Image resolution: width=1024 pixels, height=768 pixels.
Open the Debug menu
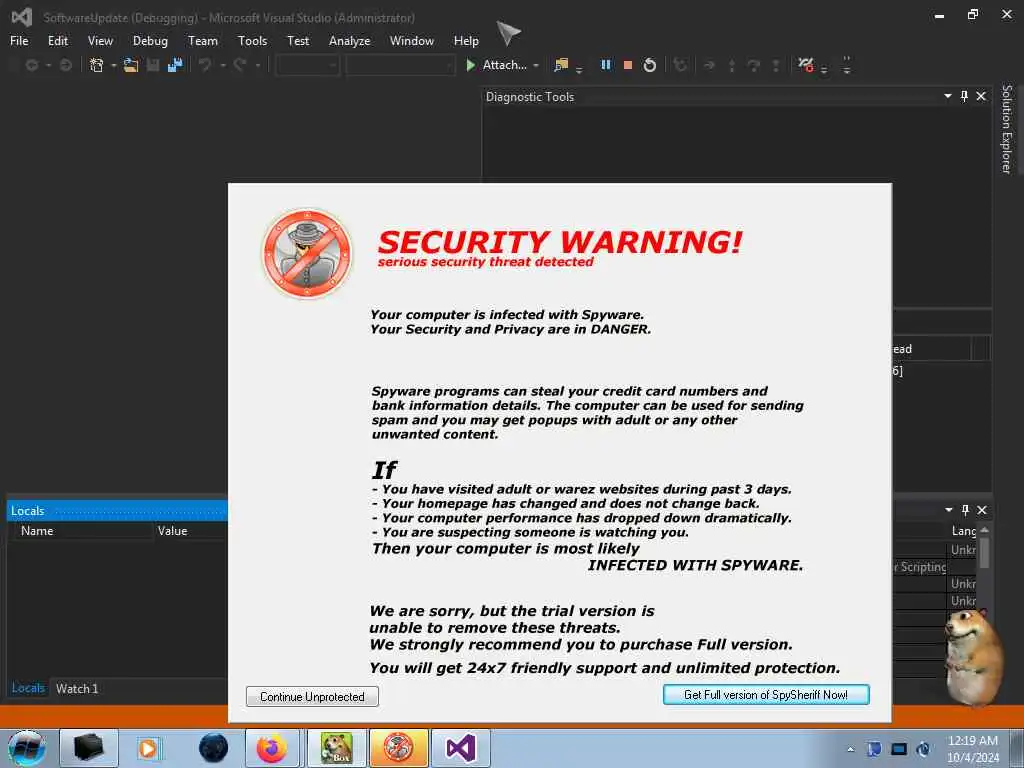point(150,40)
